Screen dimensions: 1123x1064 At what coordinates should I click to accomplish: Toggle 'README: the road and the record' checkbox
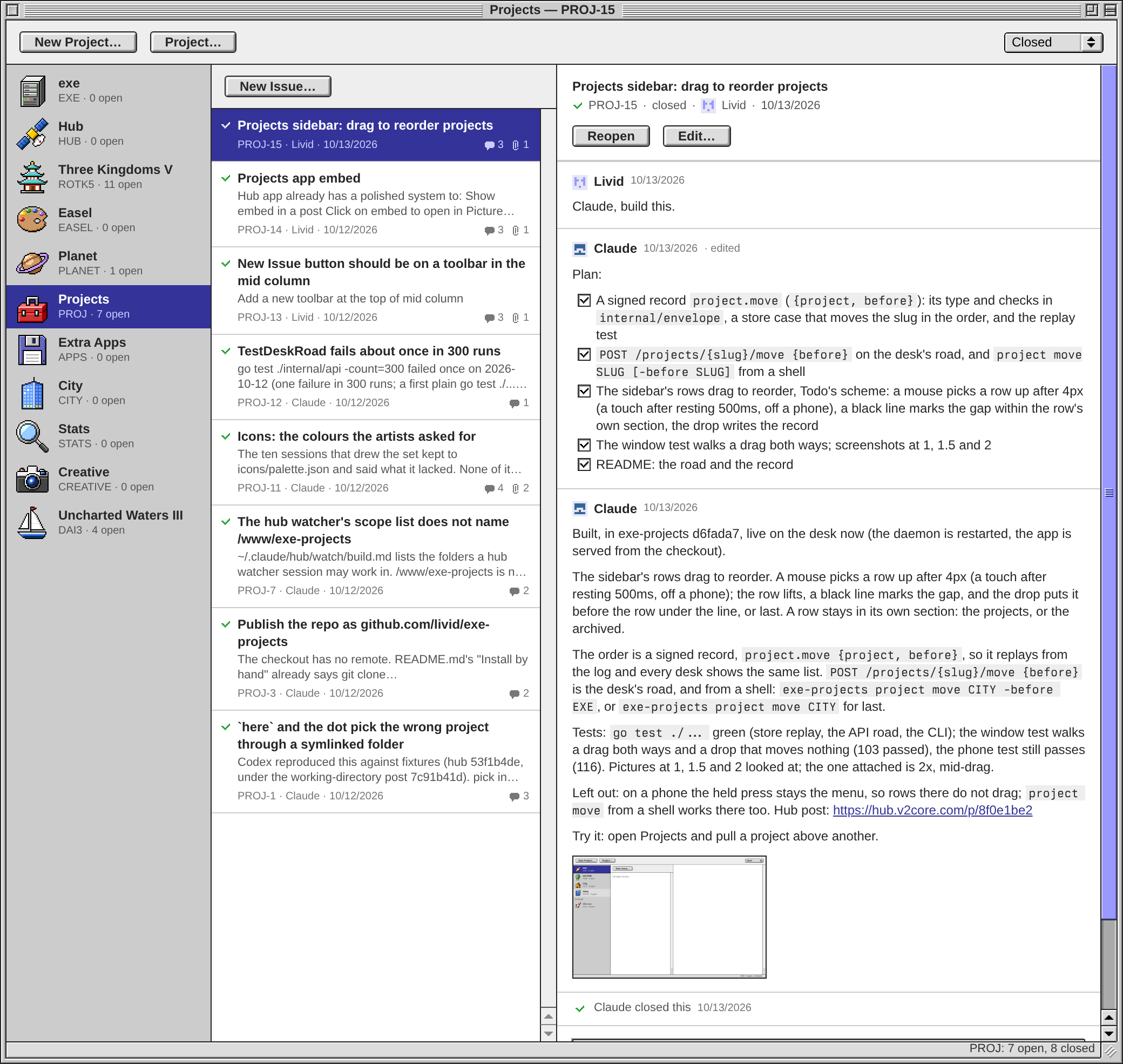tap(584, 464)
